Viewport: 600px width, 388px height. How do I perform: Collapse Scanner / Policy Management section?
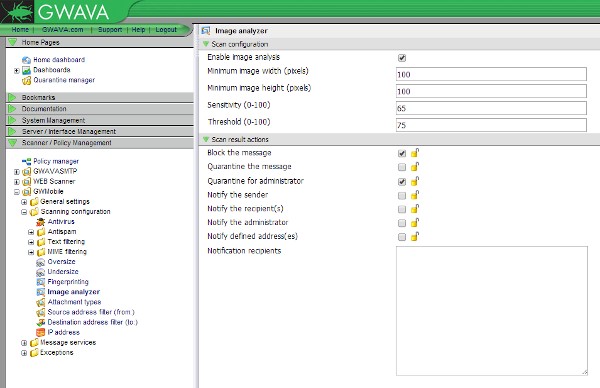click(13, 143)
